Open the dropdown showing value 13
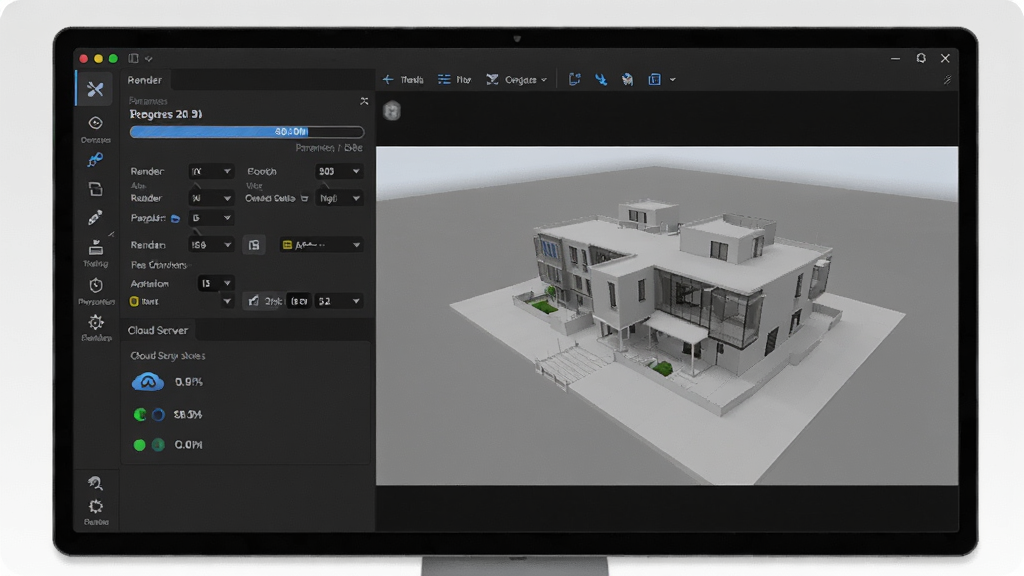This screenshot has height=576, width=1024. coord(216,283)
